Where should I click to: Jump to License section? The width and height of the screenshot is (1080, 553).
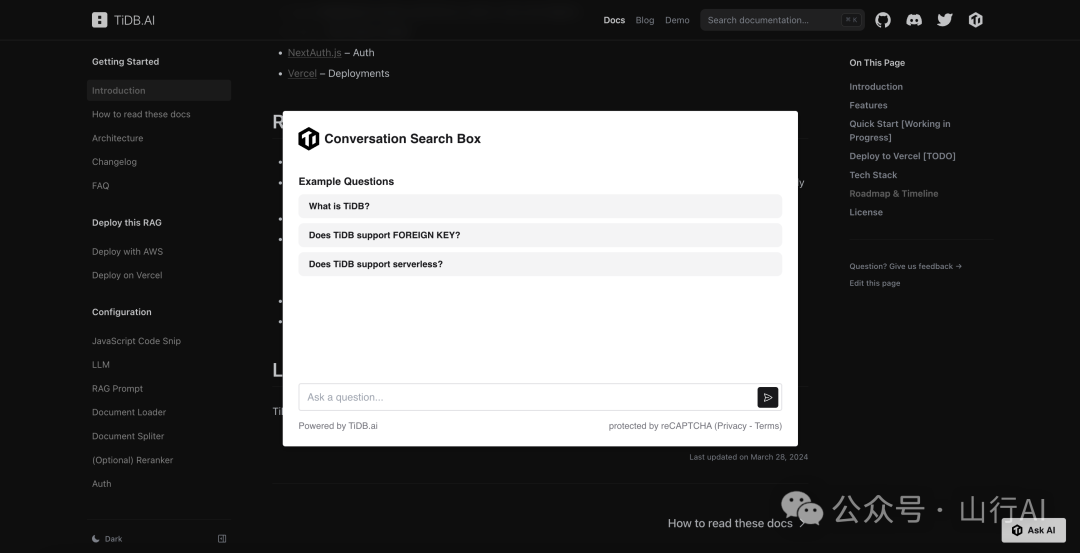coord(866,212)
